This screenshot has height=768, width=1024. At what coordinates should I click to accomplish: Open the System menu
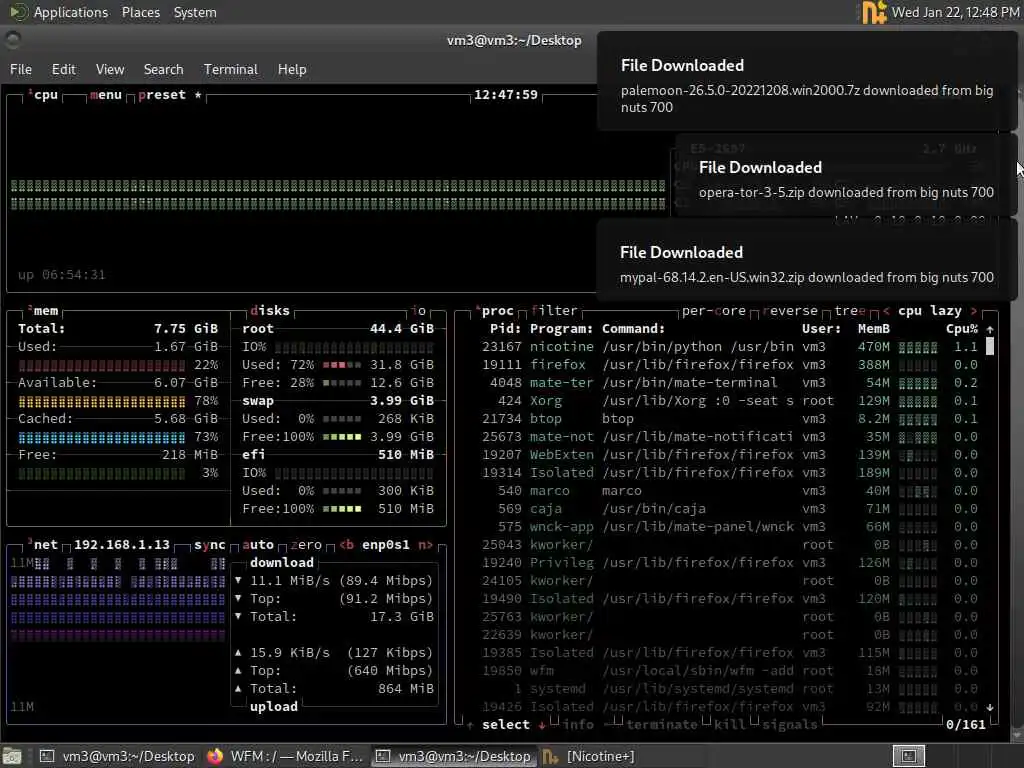(x=195, y=12)
